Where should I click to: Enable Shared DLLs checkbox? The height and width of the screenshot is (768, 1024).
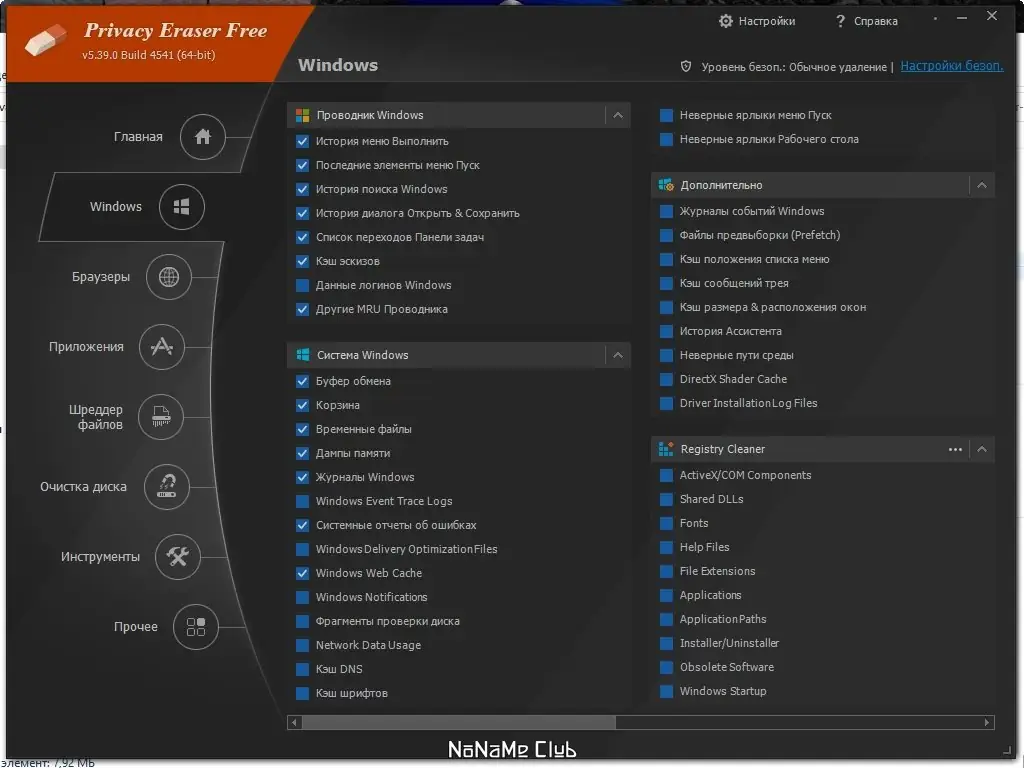666,500
